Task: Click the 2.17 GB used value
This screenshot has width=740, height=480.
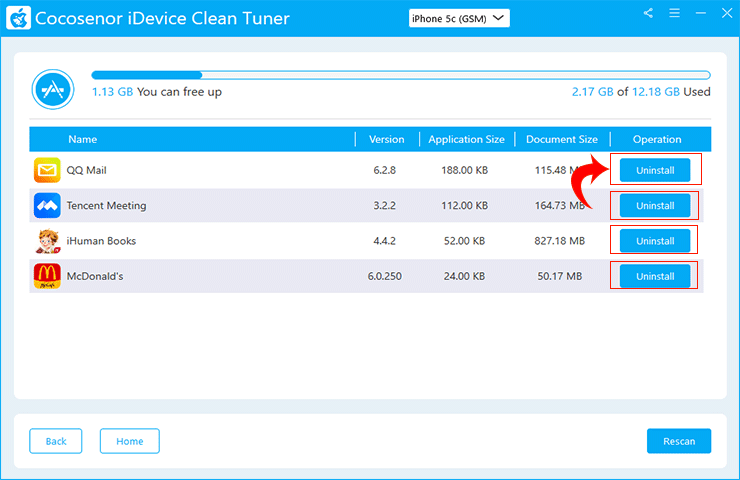Action: pyautogui.click(x=593, y=92)
